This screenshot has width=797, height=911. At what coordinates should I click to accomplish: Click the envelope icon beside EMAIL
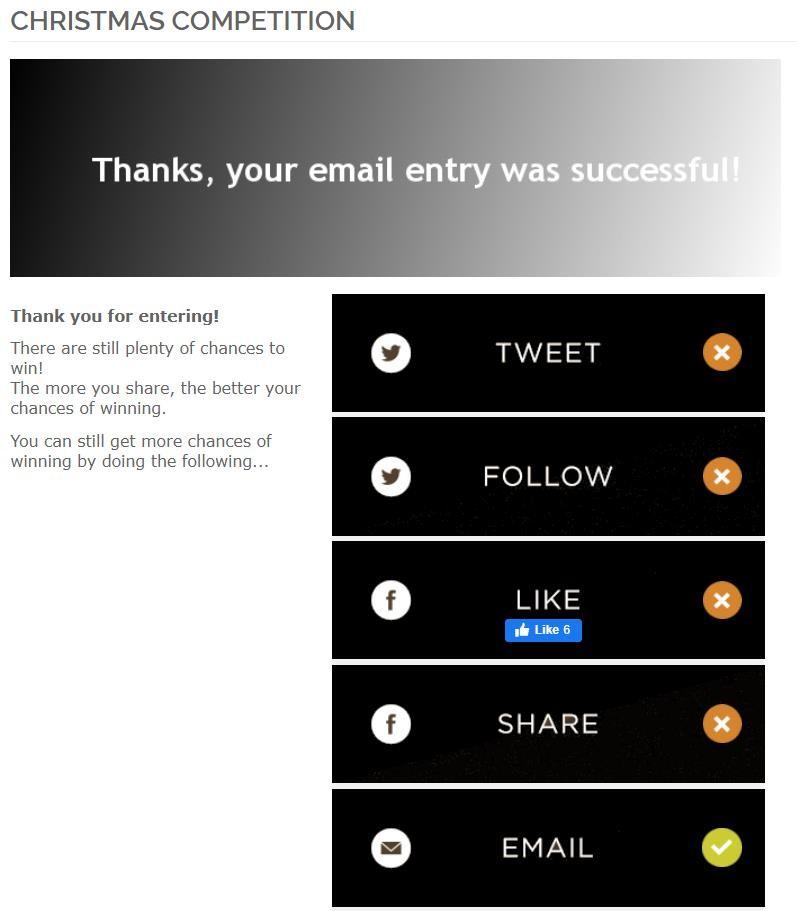tap(391, 848)
